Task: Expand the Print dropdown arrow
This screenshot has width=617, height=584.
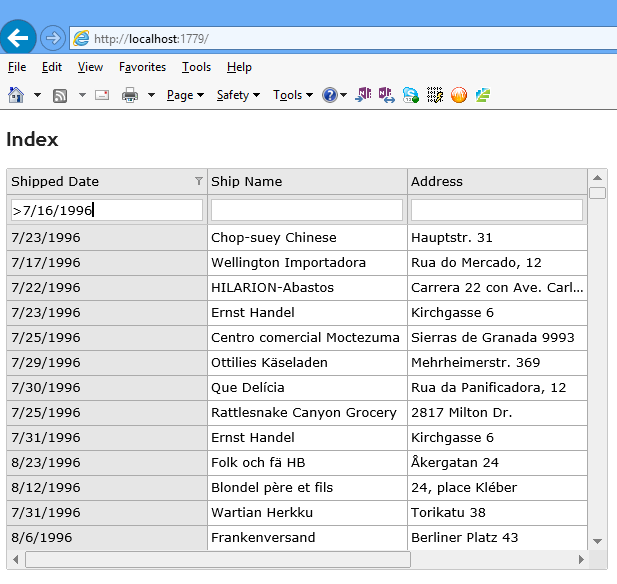Action: coord(151,95)
